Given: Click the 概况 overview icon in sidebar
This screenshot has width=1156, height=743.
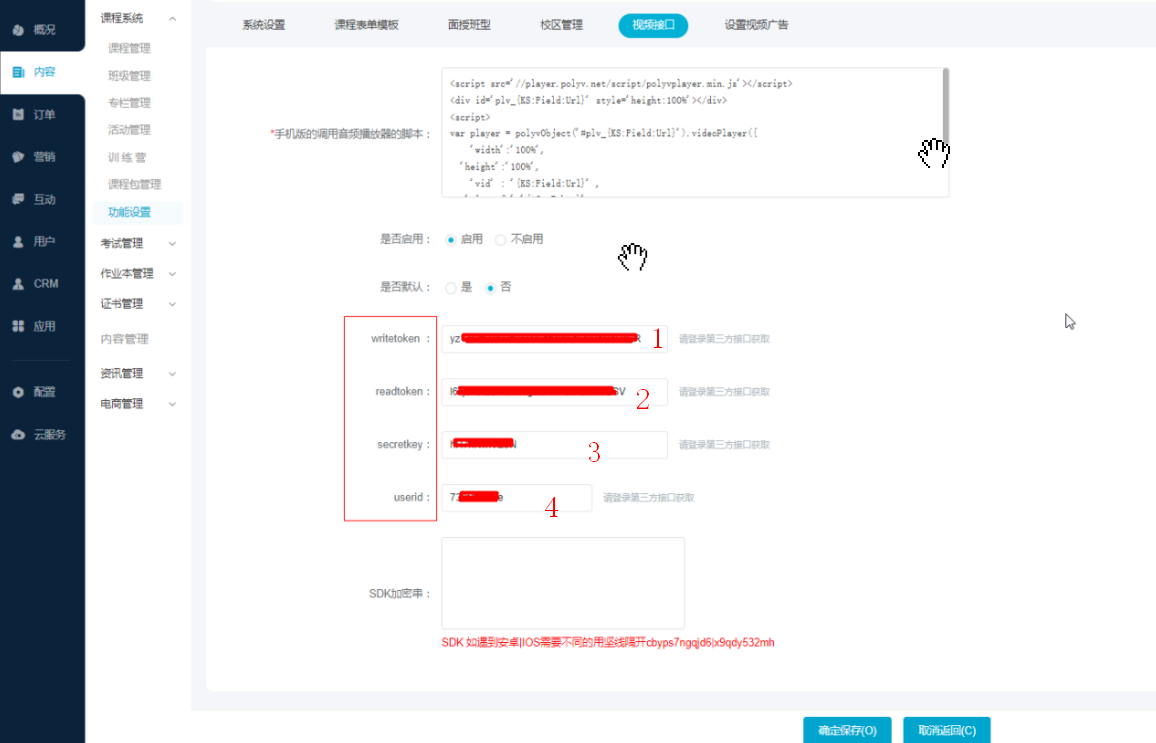Looking at the screenshot, I should pyautogui.click(x=18, y=30).
